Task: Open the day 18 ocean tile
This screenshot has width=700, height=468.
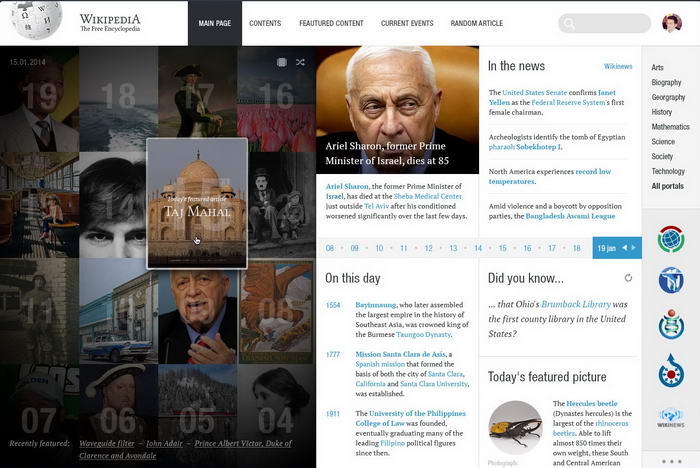Action: point(118,99)
